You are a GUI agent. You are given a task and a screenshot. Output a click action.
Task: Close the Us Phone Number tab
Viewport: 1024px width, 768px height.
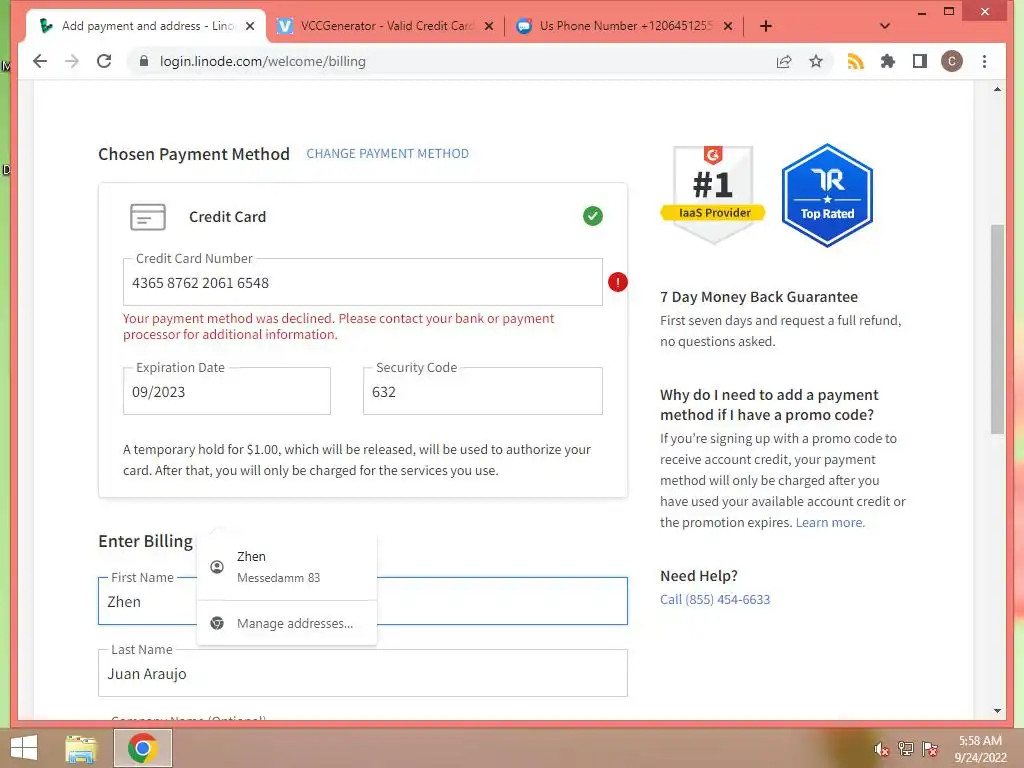tap(728, 26)
